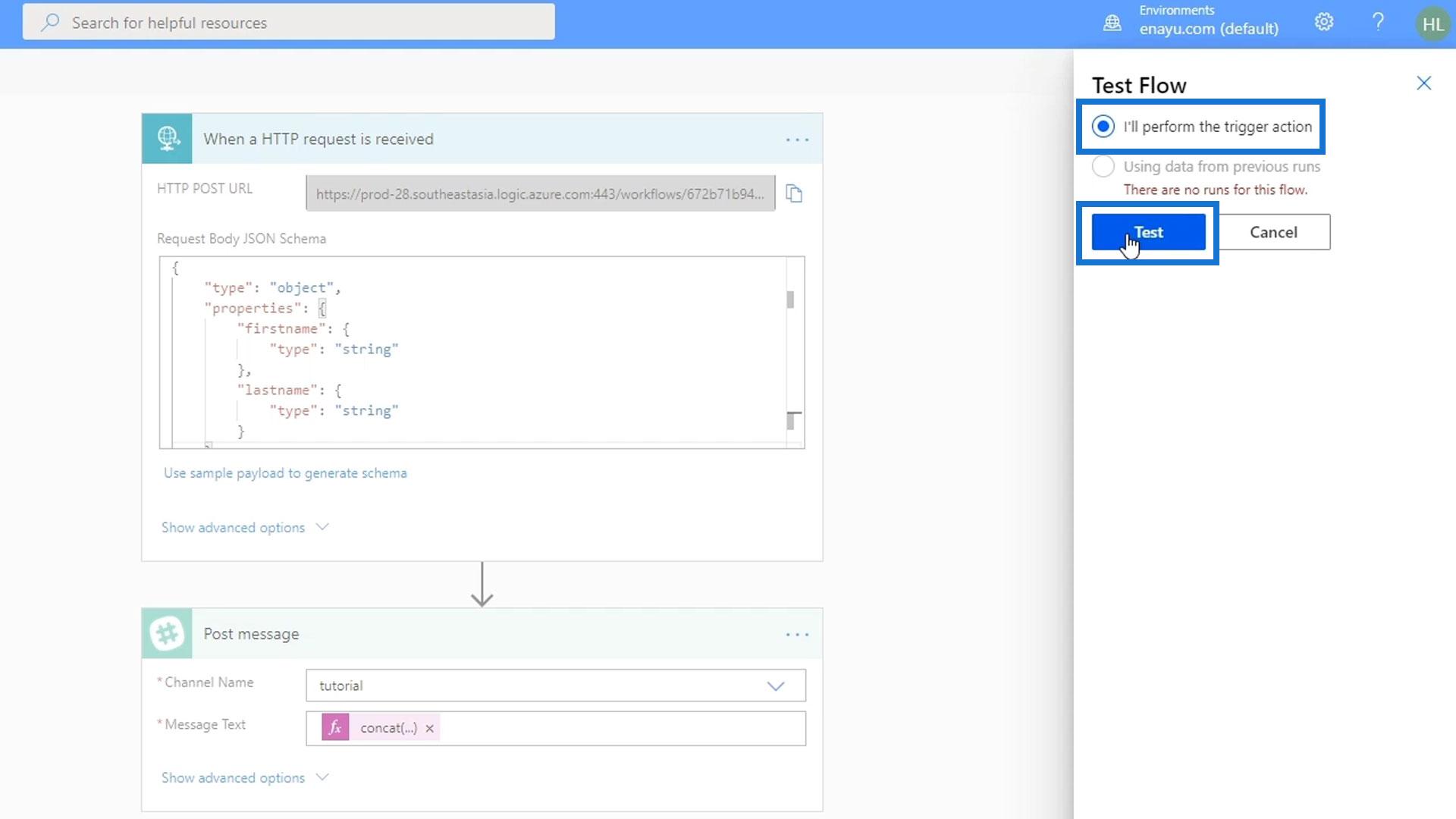The image size is (1456, 819).
Task: Open the help question mark
Action: tap(1378, 23)
